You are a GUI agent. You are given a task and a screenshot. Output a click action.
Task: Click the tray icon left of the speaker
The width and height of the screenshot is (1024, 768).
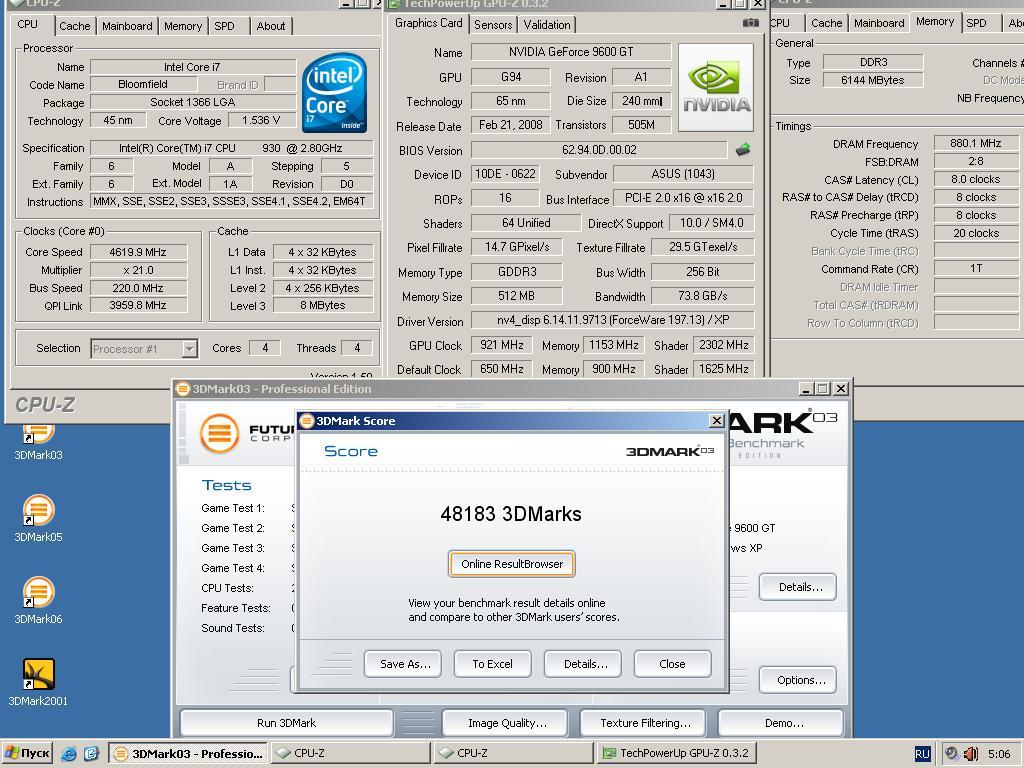(952, 754)
